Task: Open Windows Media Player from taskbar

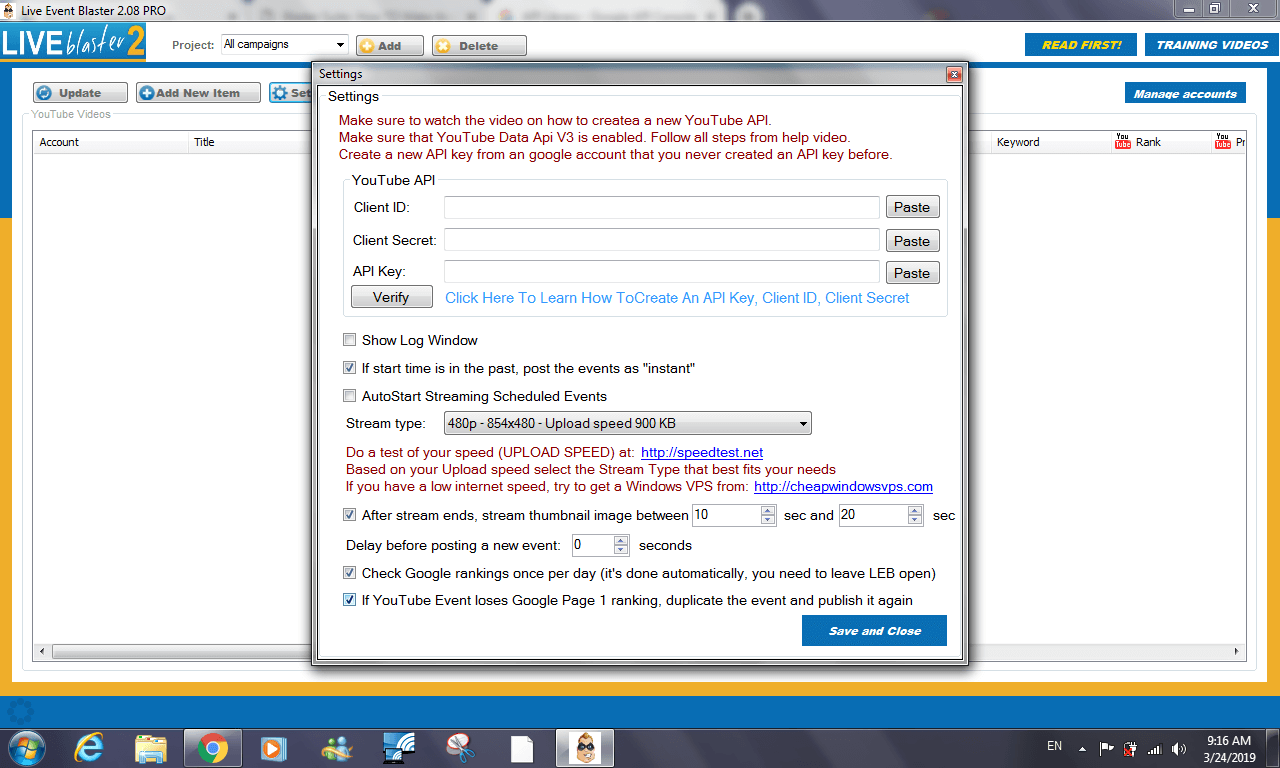Action: pyautogui.click(x=273, y=748)
